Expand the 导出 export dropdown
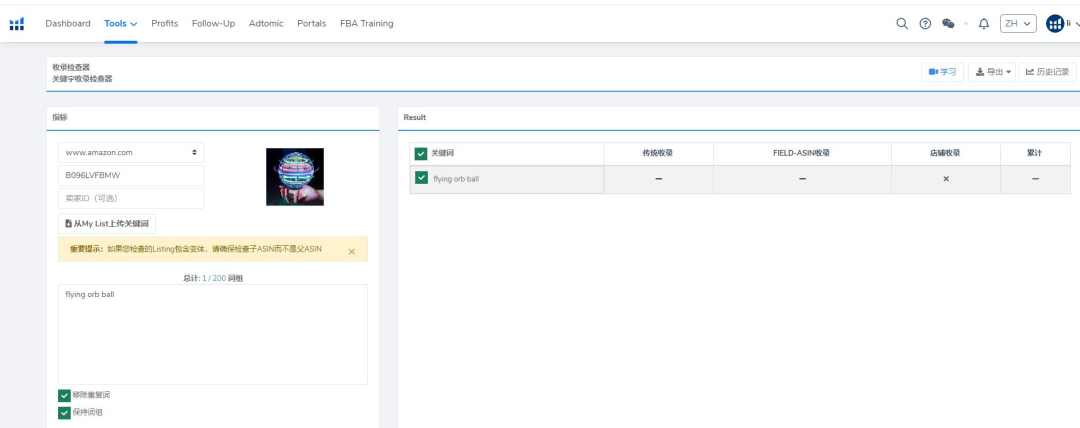Image resolution: width=1080 pixels, height=428 pixels. [993, 72]
